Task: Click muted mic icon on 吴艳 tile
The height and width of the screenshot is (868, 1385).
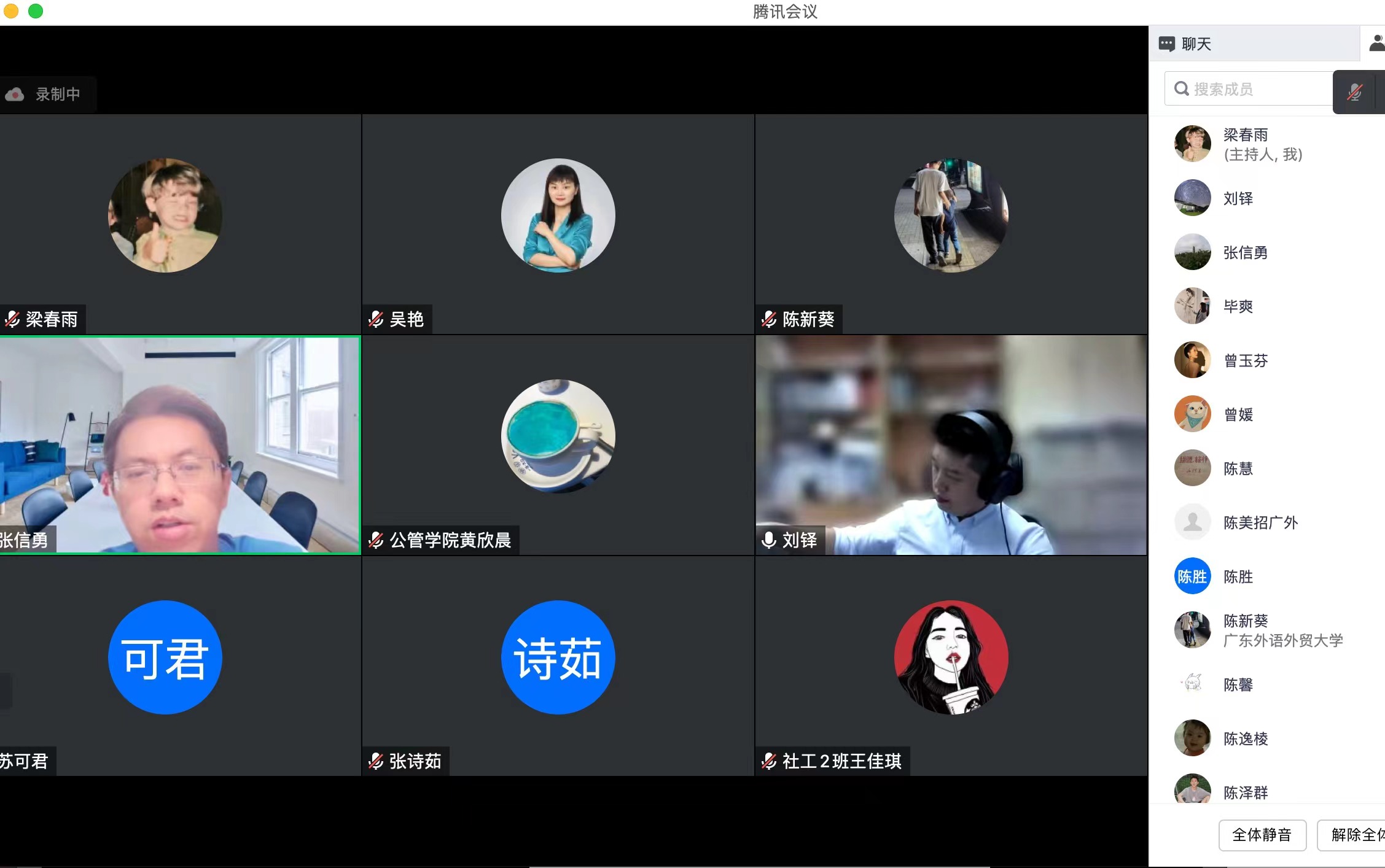Action: 376,319
